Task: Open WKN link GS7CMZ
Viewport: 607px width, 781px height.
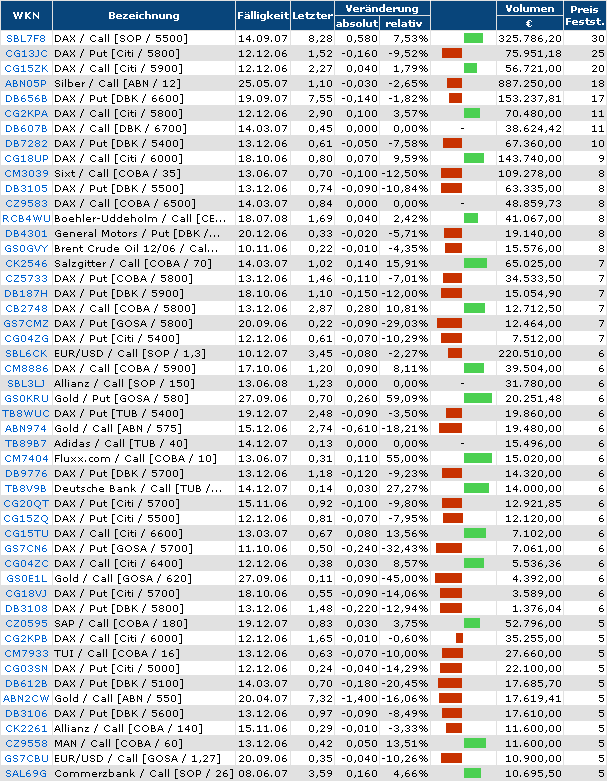Action: click(x=26, y=323)
